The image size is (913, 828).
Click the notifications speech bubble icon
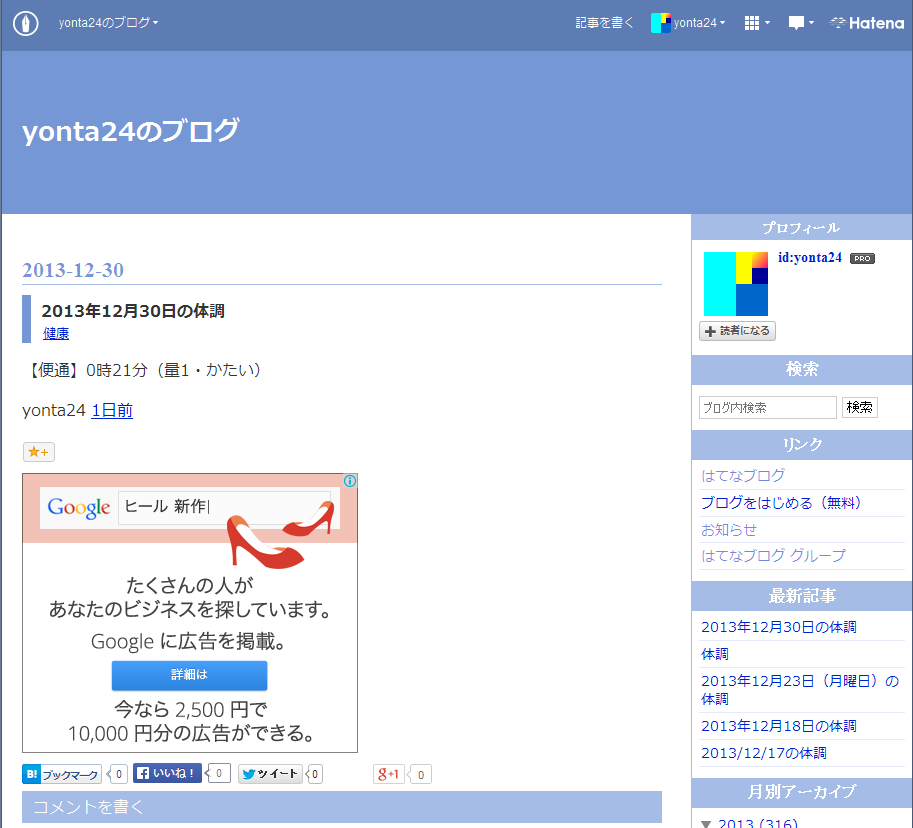[797, 22]
